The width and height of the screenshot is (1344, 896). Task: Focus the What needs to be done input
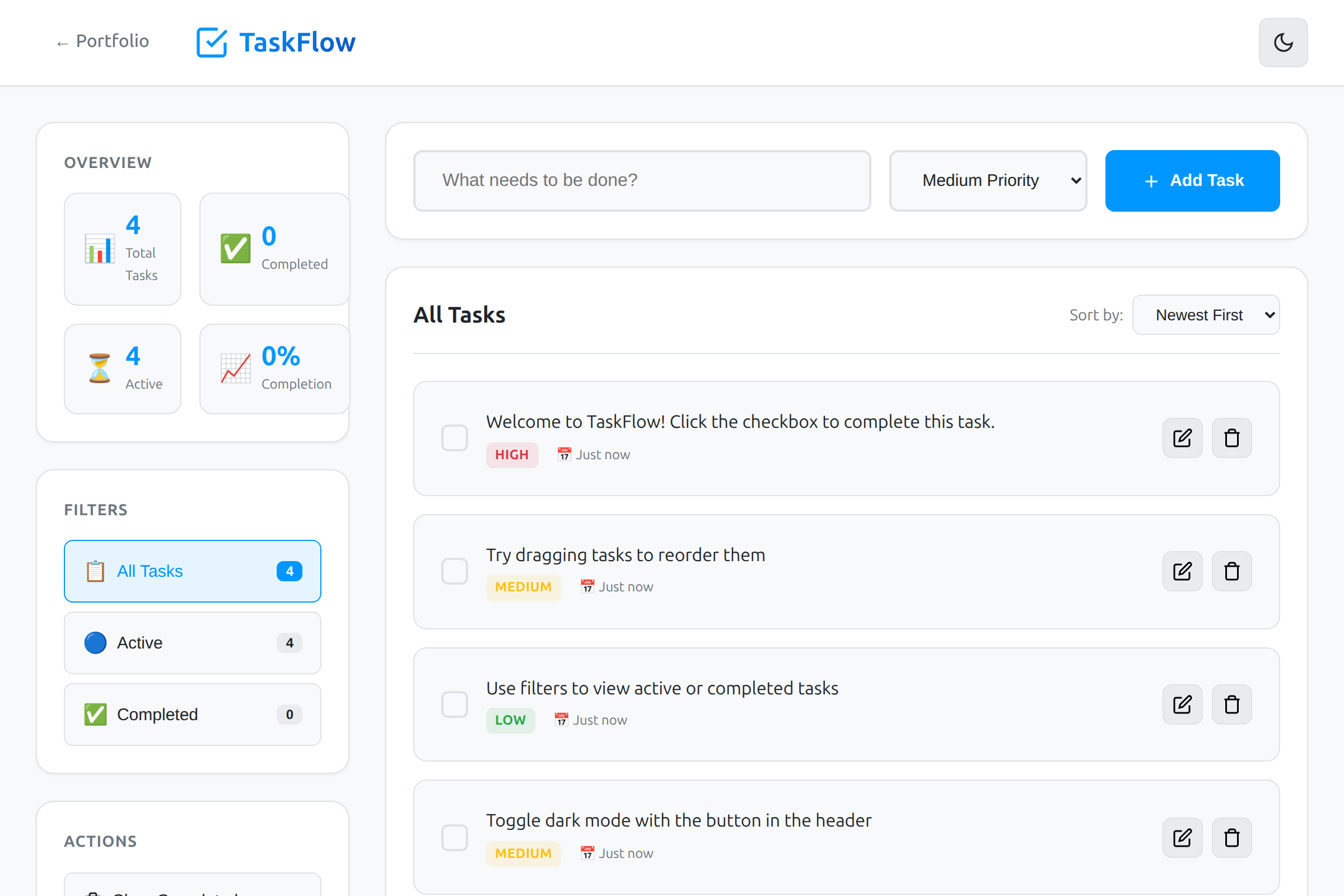coord(642,180)
